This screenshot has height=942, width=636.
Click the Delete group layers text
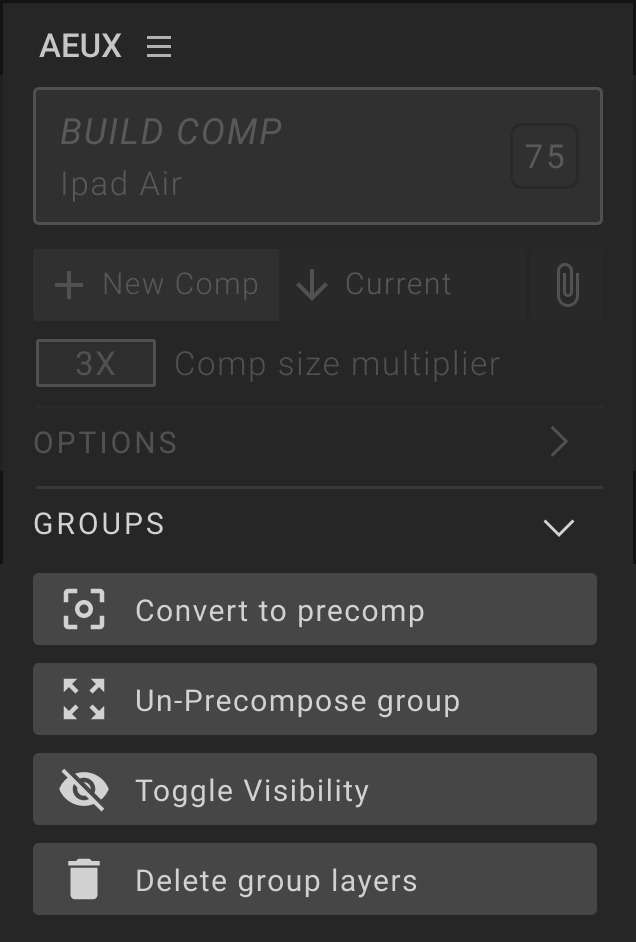[276, 881]
